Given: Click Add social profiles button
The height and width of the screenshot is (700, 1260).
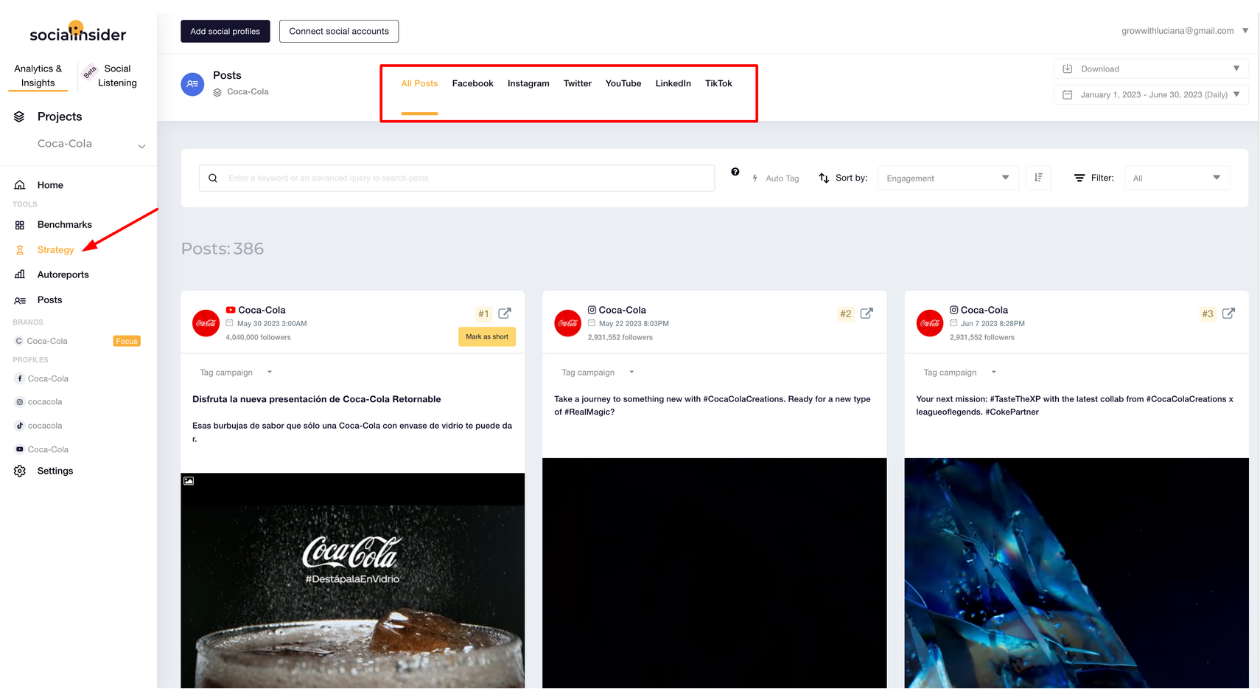Looking at the screenshot, I should pyautogui.click(x=225, y=31).
